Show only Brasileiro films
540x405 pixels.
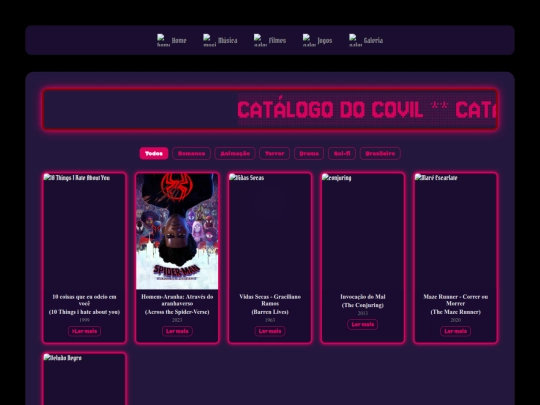point(380,154)
